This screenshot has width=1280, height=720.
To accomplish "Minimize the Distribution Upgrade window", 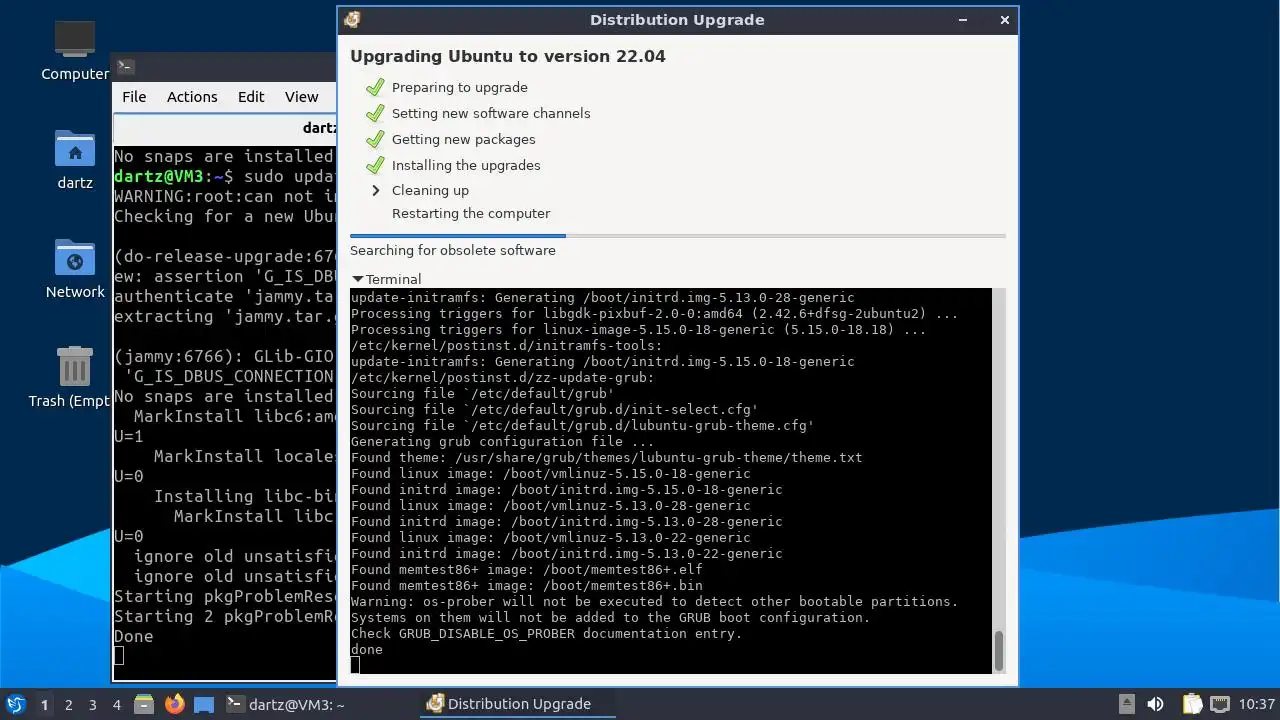I will pyautogui.click(x=964, y=20).
